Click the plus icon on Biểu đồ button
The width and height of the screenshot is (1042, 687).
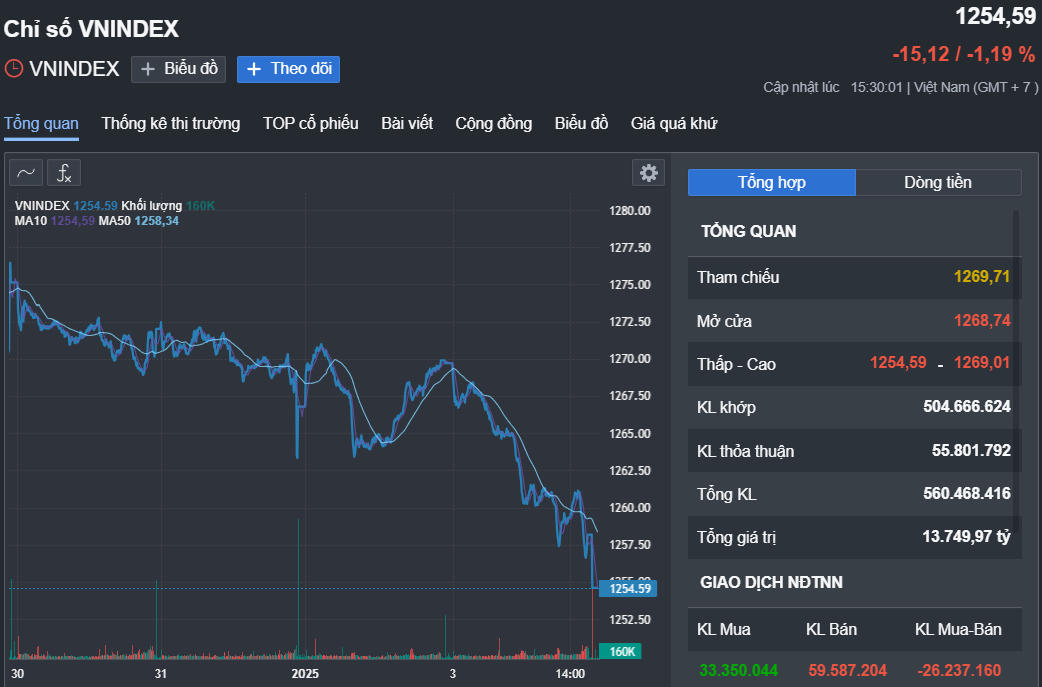click(x=148, y=69)
